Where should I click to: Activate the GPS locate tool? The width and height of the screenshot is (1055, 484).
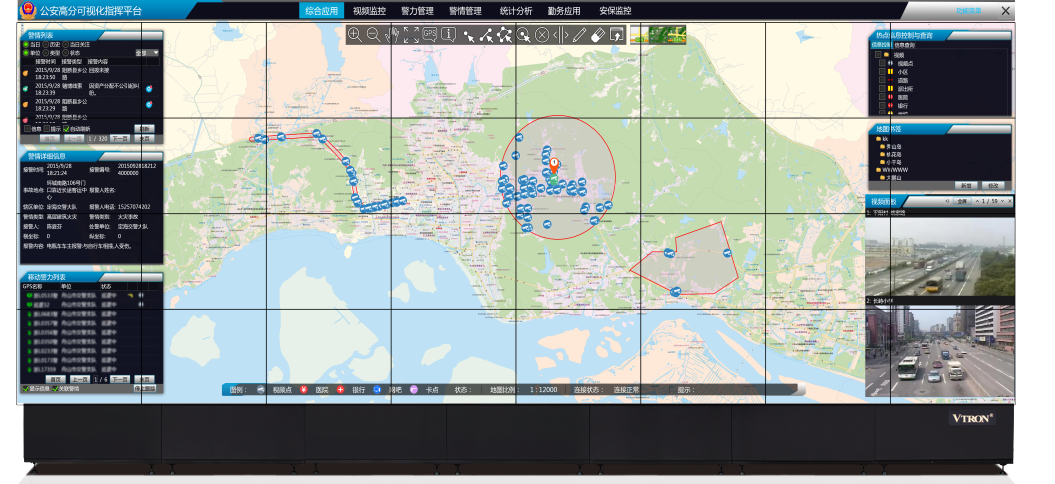(x=430, y=35)
